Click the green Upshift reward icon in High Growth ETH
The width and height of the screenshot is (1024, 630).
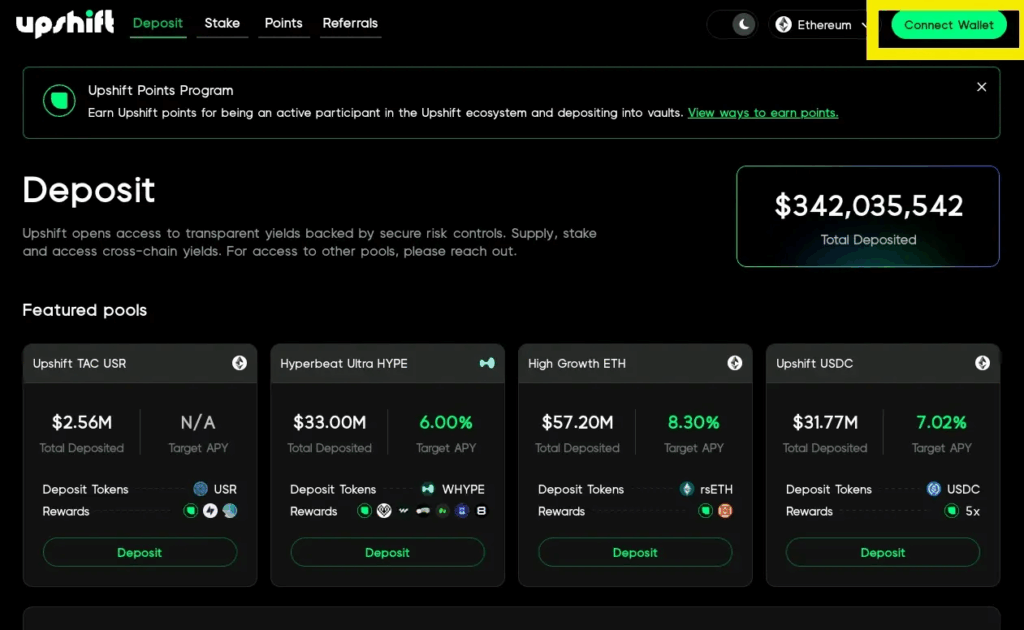click(x=705, y=511)
